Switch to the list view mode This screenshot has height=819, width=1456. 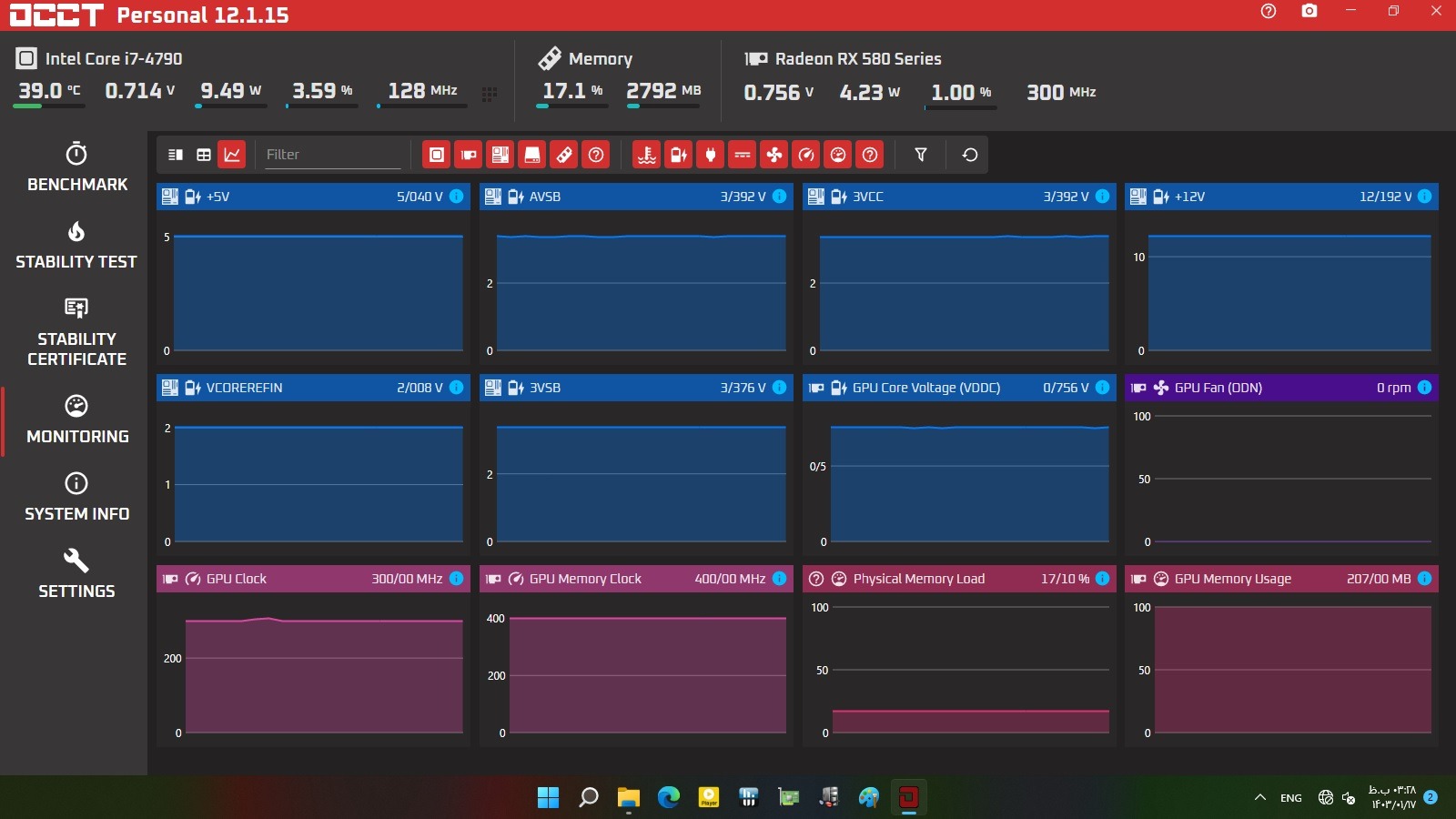pos(176,155)
